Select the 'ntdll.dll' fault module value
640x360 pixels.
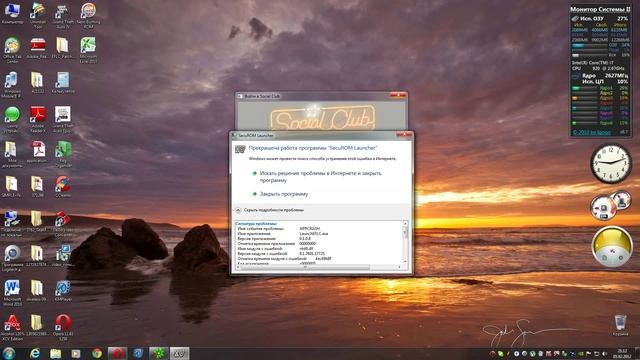click(x=306, y=248)
